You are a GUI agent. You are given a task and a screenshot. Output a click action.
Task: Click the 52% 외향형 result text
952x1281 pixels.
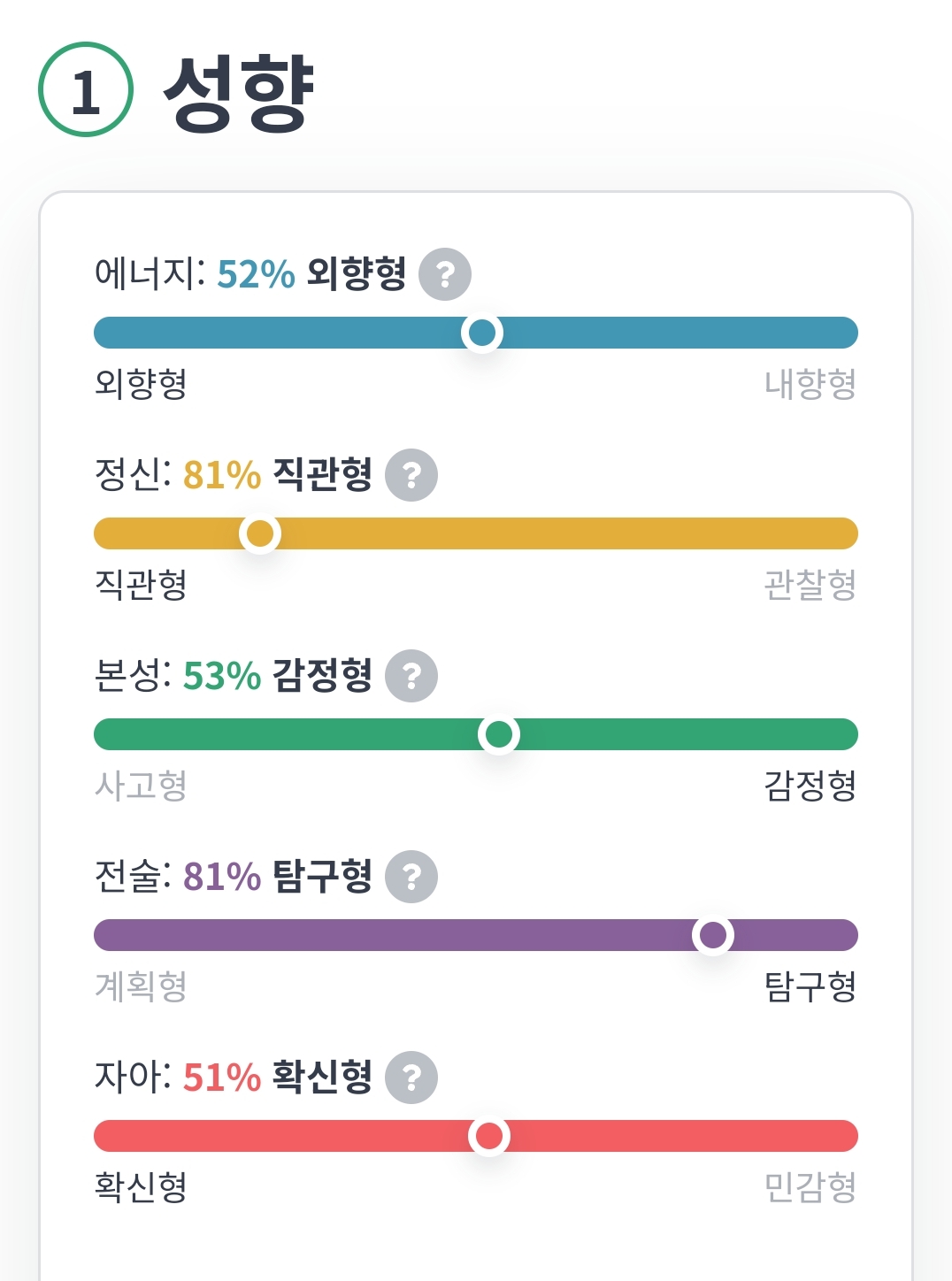point(311,273)
